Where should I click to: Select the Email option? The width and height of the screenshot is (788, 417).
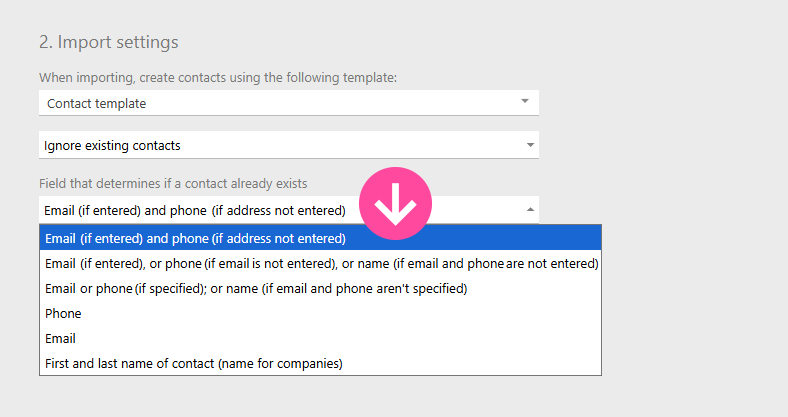(61, 339)
